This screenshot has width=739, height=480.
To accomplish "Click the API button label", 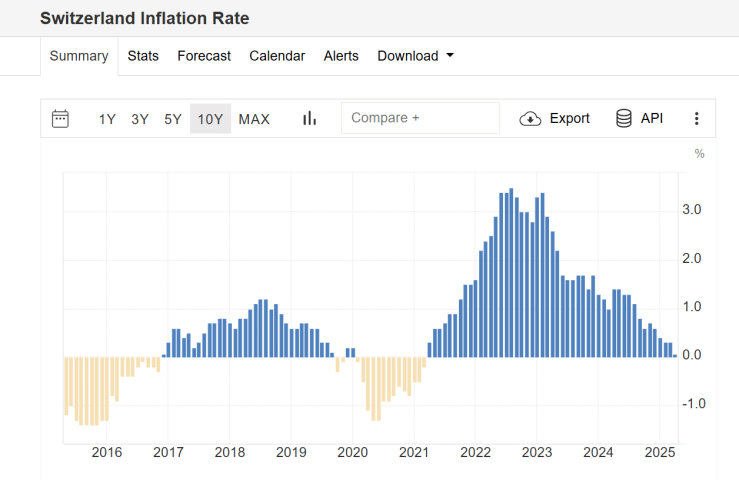I will click(x=652, y=118).
